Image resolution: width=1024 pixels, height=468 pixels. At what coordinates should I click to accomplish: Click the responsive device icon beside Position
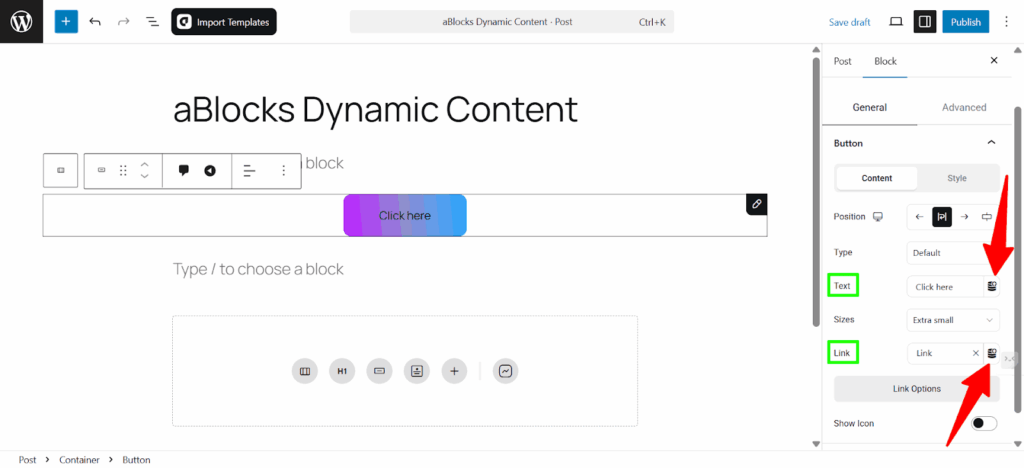coord(878,217)
